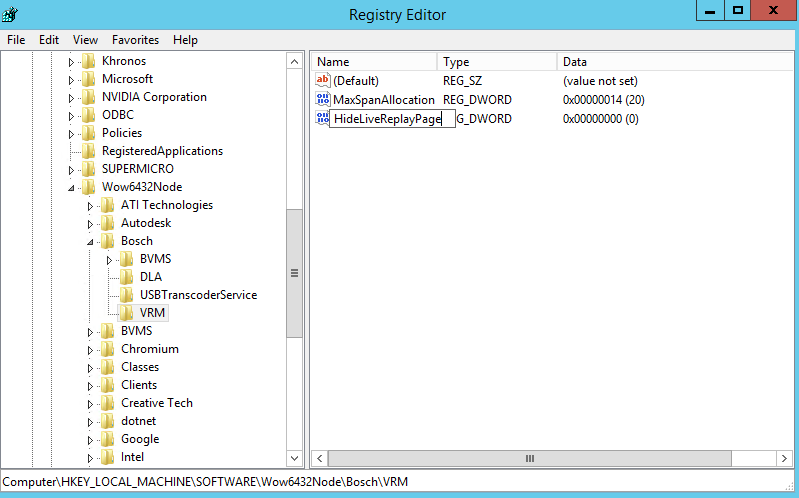Click the Chromium folder icon

click(108, 349)
